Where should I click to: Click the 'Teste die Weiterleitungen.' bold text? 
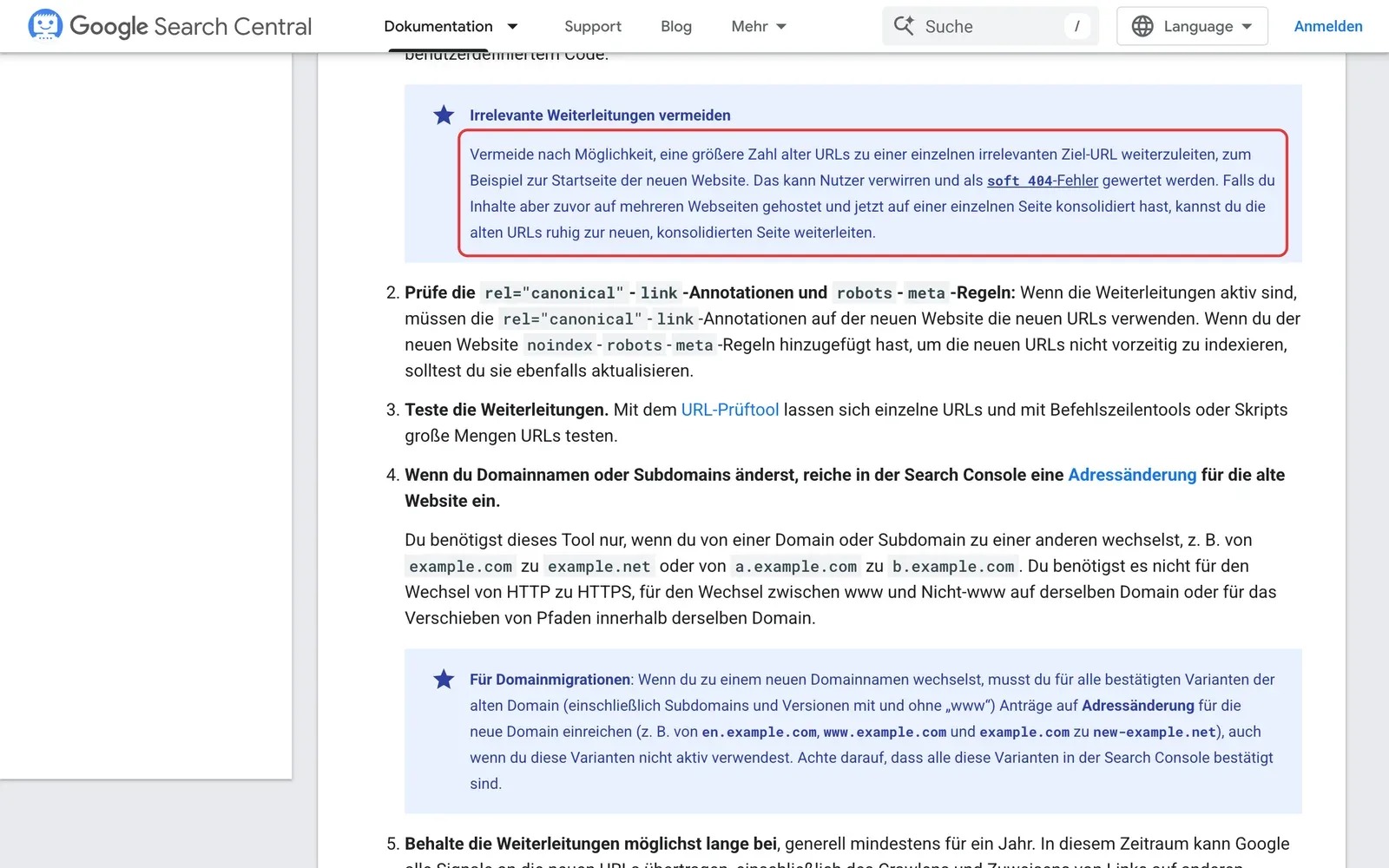pos(506,410)
